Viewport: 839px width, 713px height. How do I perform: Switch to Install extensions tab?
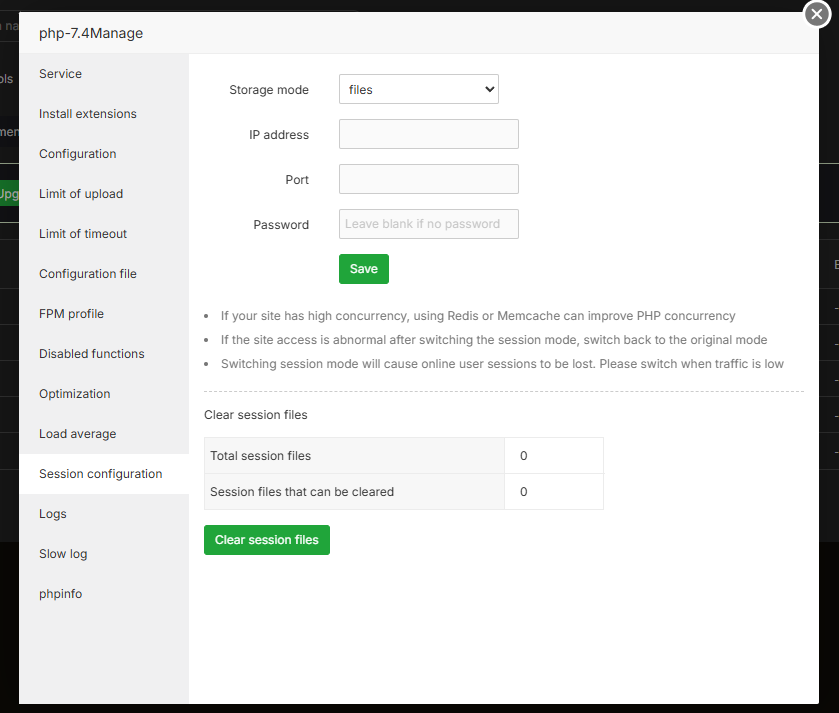[x=88, y=114]
